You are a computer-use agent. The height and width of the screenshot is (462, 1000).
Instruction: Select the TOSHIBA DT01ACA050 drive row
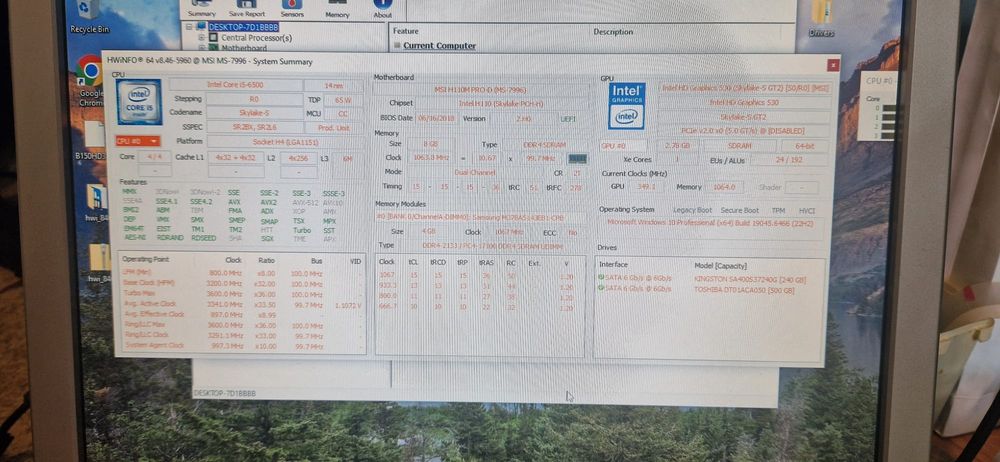click(x=709, y=289)
